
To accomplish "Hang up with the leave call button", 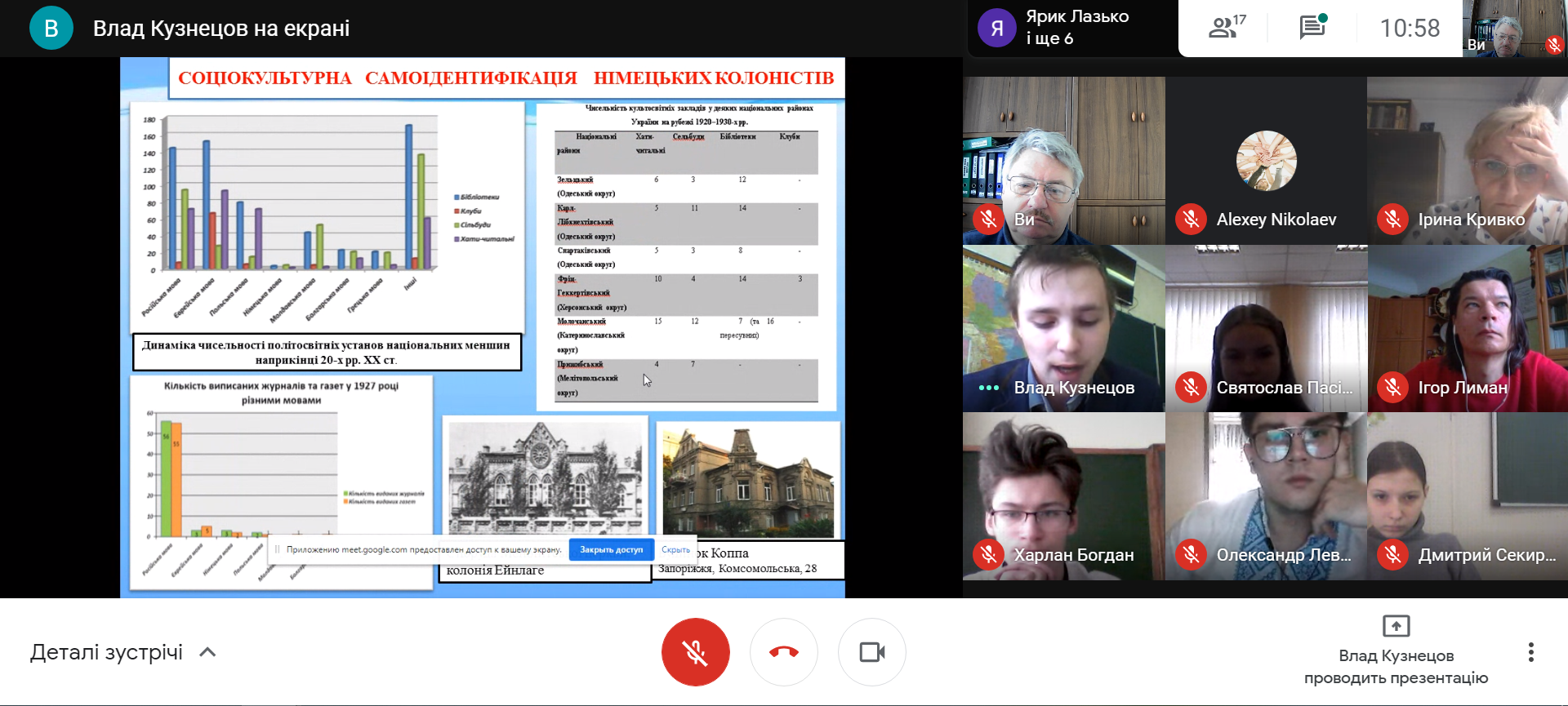I will [x=784, y=652].
